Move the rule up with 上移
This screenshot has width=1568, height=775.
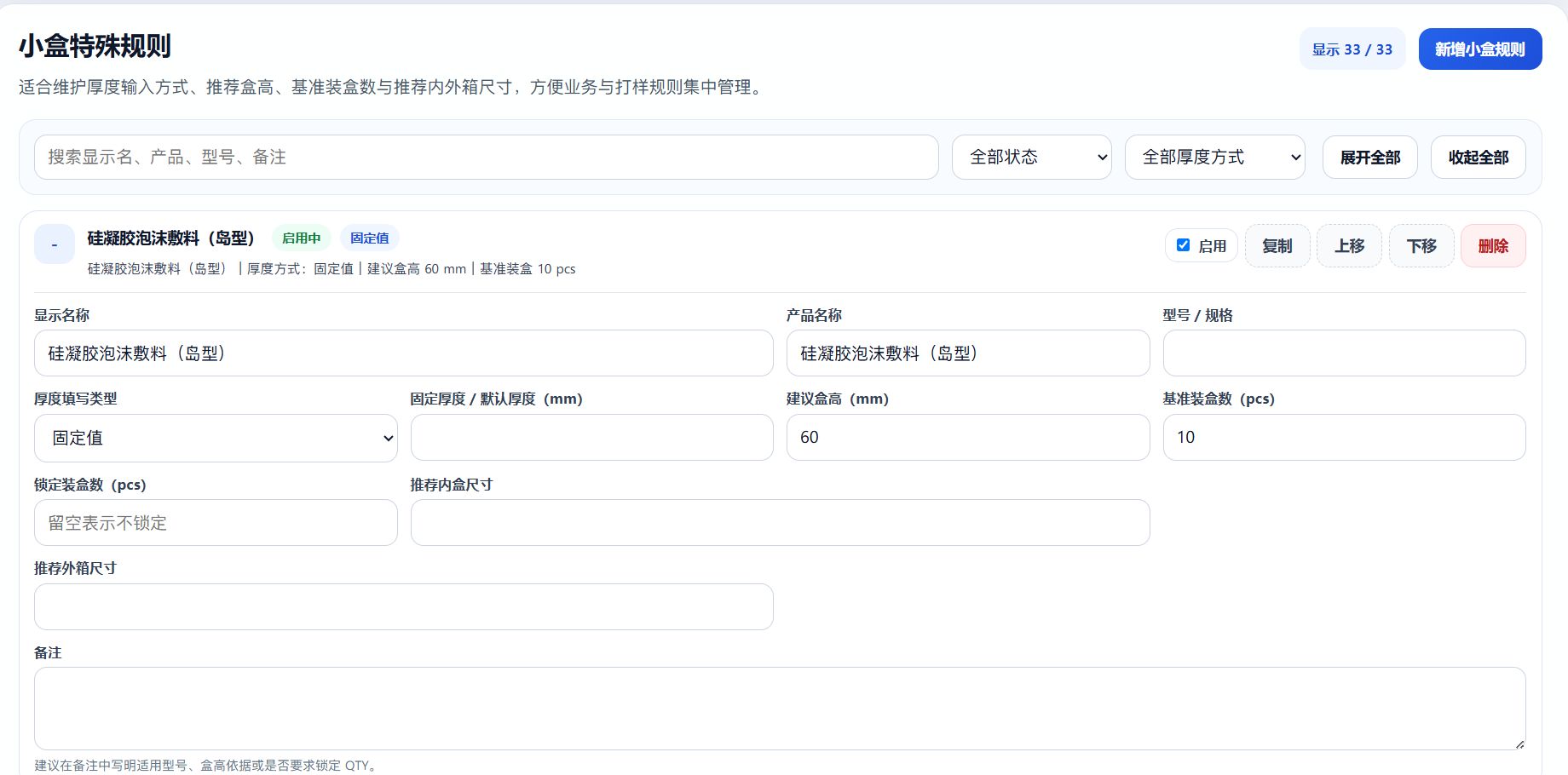[x=1349, y=246]
